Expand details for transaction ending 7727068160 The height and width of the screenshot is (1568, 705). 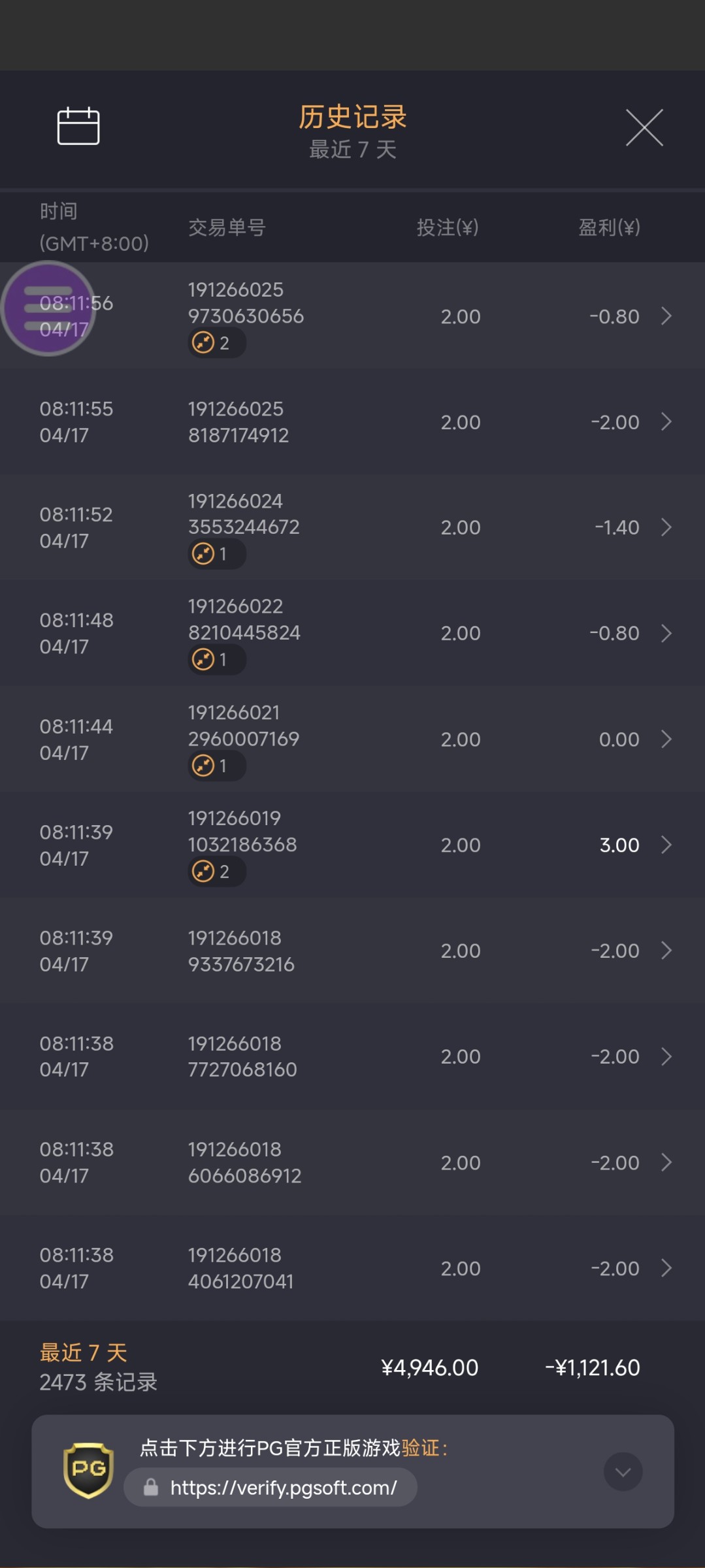click(666, 1056)
